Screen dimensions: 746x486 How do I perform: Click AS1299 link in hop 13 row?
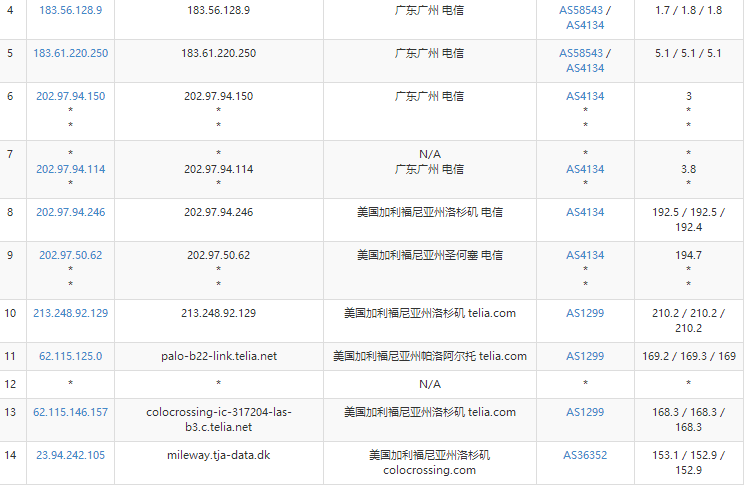click(x=585, y=412)
